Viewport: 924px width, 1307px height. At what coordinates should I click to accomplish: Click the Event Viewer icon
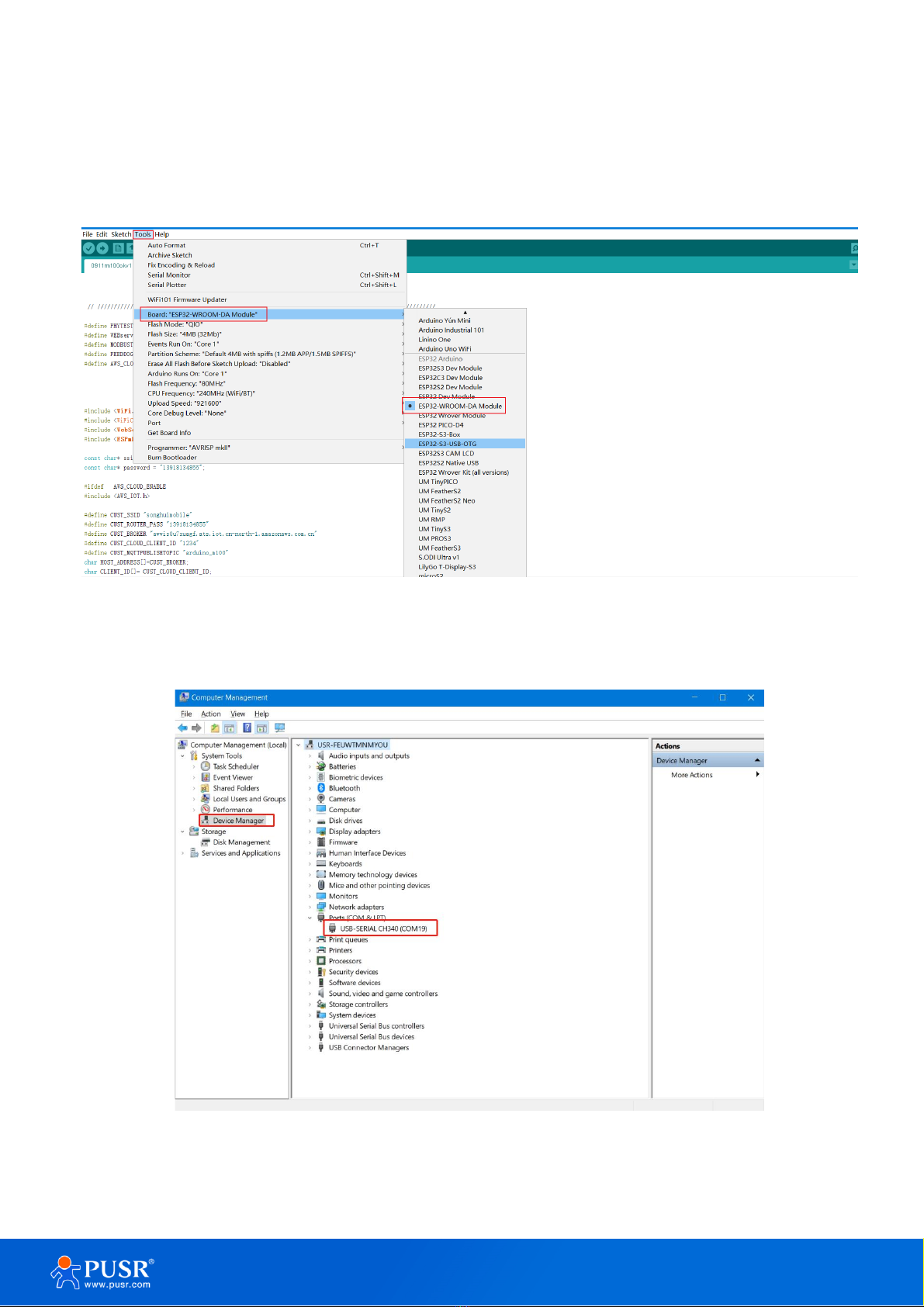[x=206, y=777]
